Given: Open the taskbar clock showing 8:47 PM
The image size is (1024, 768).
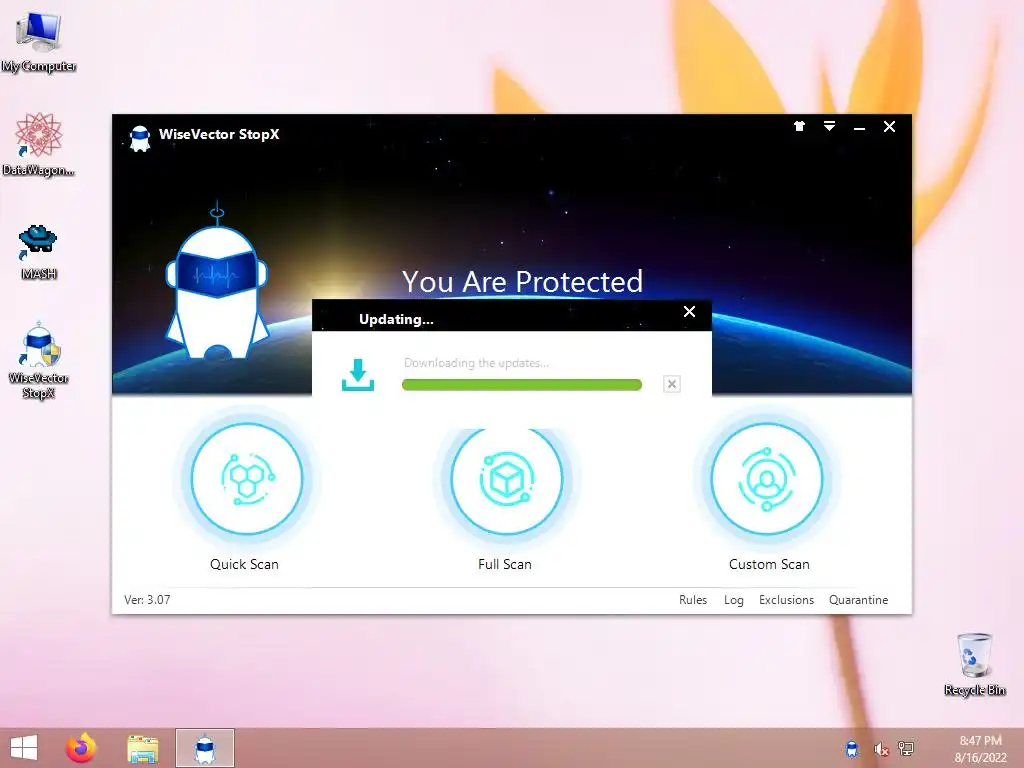Looking at the screenshot, I should 980,748.
